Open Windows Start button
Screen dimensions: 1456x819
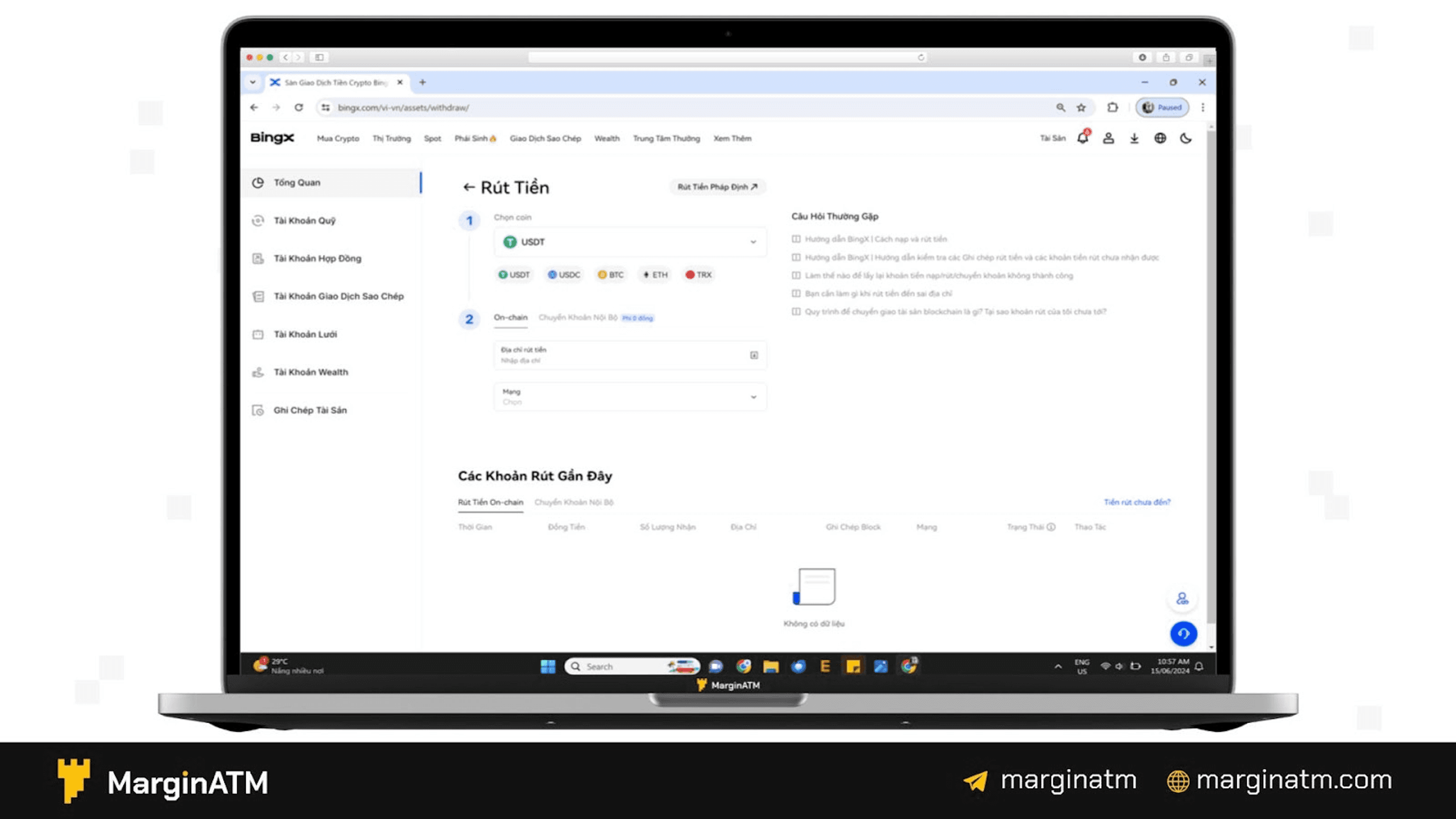pos(548,667)
